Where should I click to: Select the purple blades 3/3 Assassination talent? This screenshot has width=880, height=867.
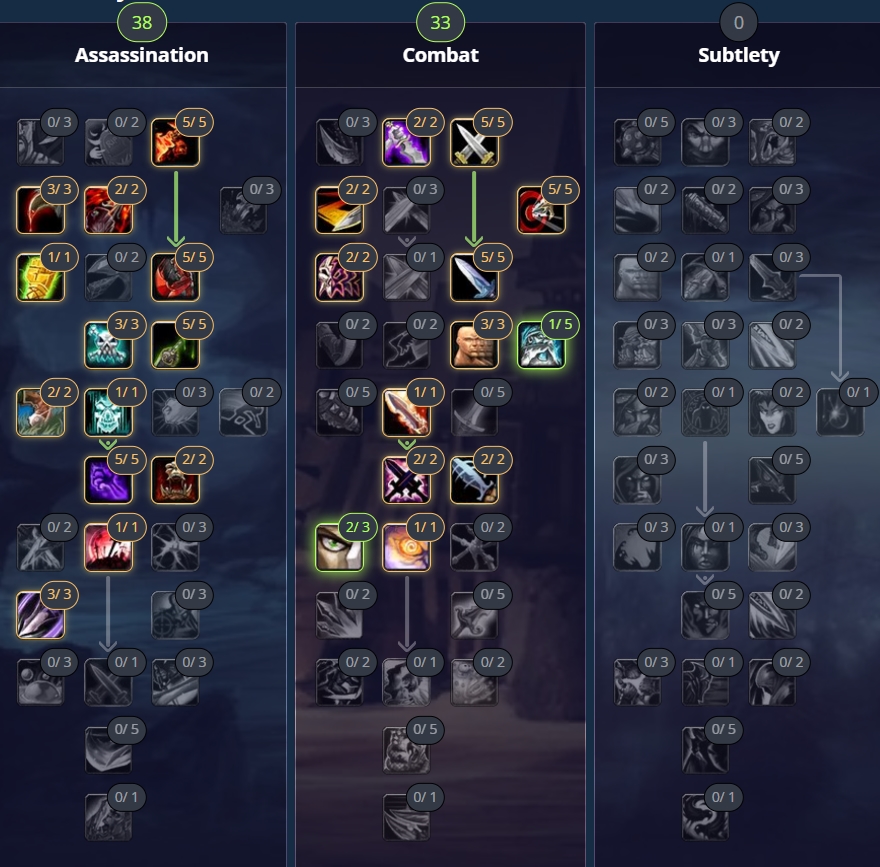40,614
